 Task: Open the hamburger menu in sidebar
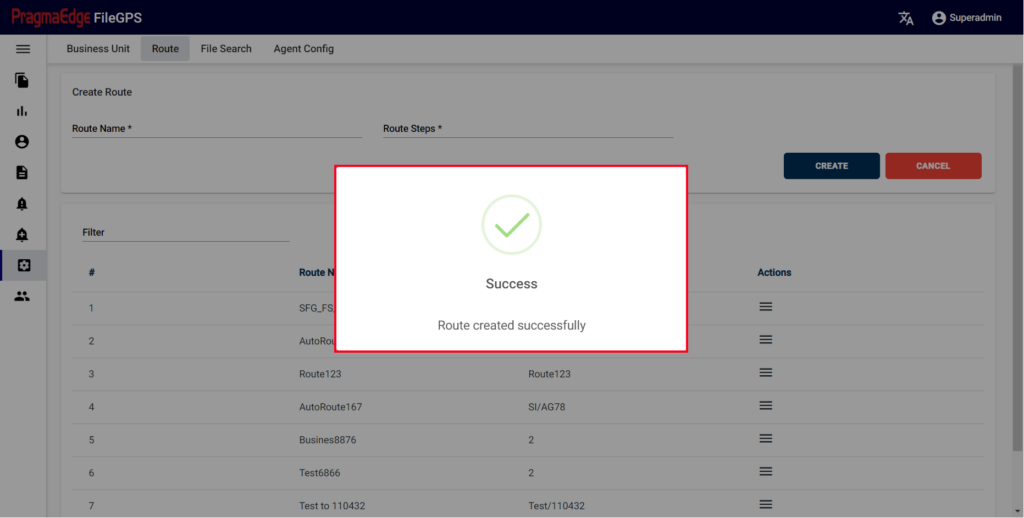(23, 49)
